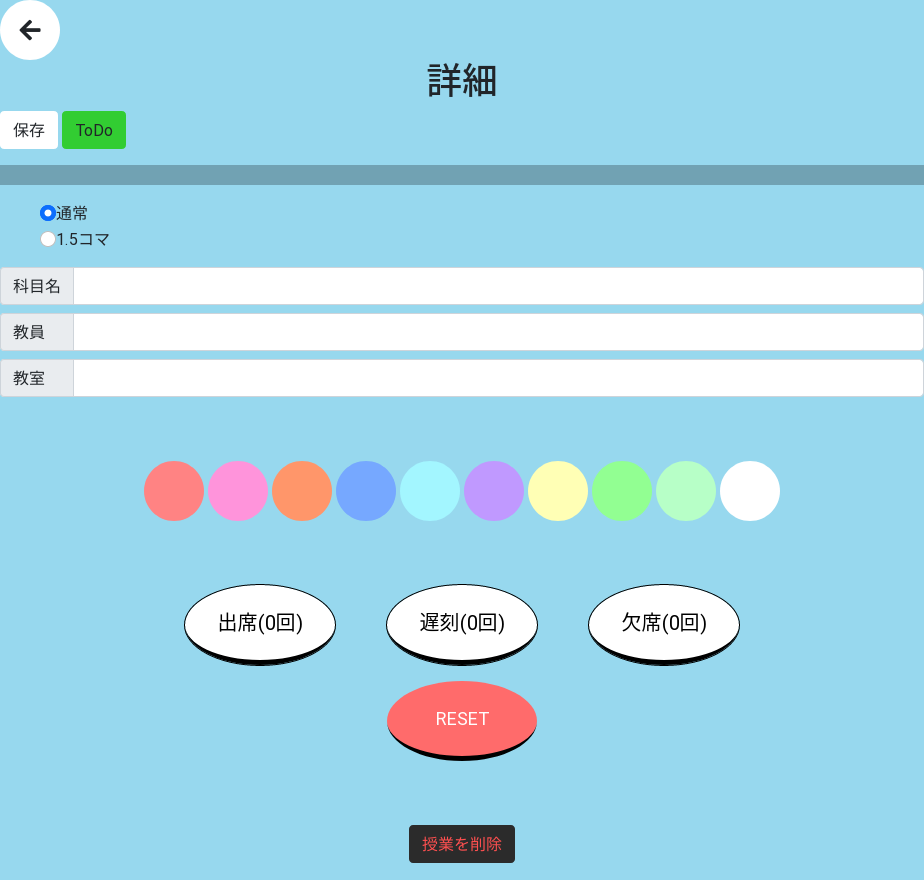924x880 pixels.
Task: Pick the mint green color circle
Action: pos(686,491)
